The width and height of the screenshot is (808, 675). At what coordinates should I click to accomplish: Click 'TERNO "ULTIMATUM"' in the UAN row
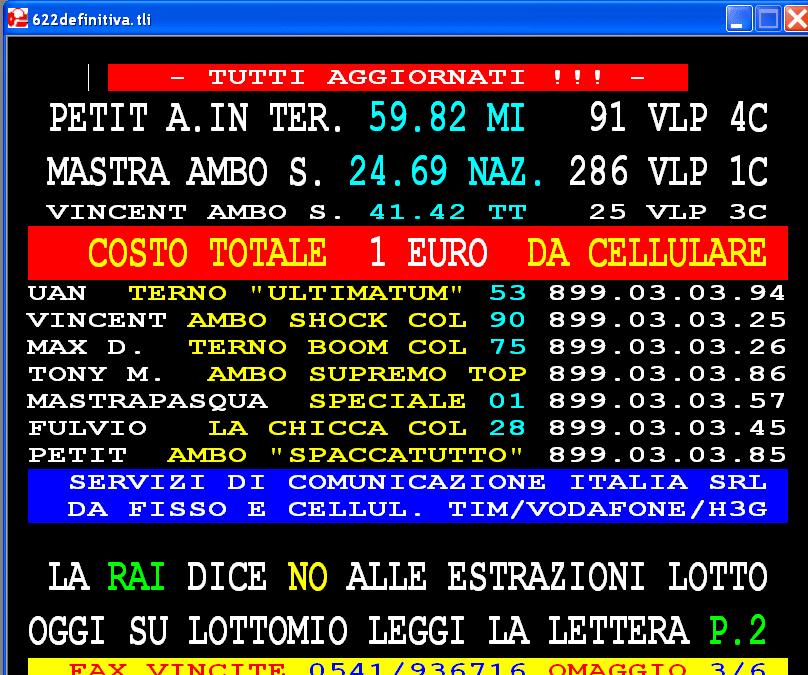pos(295,293)
